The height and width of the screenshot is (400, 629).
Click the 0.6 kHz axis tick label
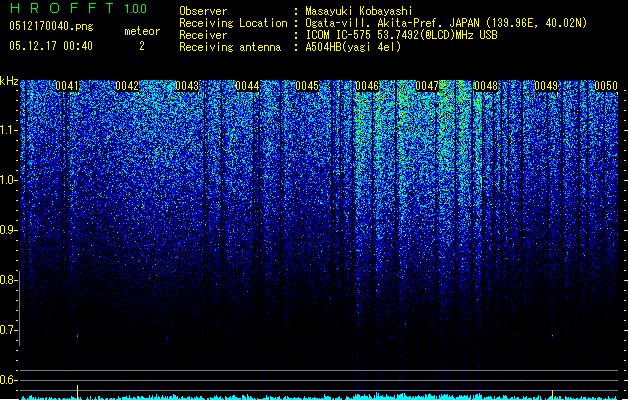pos(8,380)
